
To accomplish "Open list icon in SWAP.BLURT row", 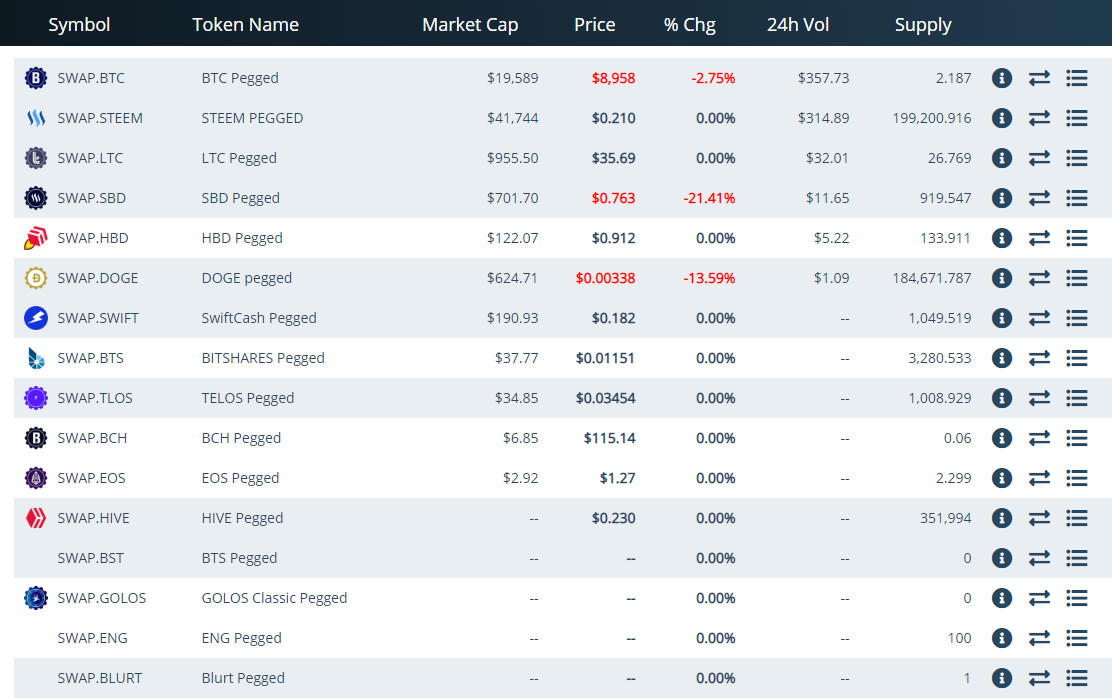I will [1077, 678].
